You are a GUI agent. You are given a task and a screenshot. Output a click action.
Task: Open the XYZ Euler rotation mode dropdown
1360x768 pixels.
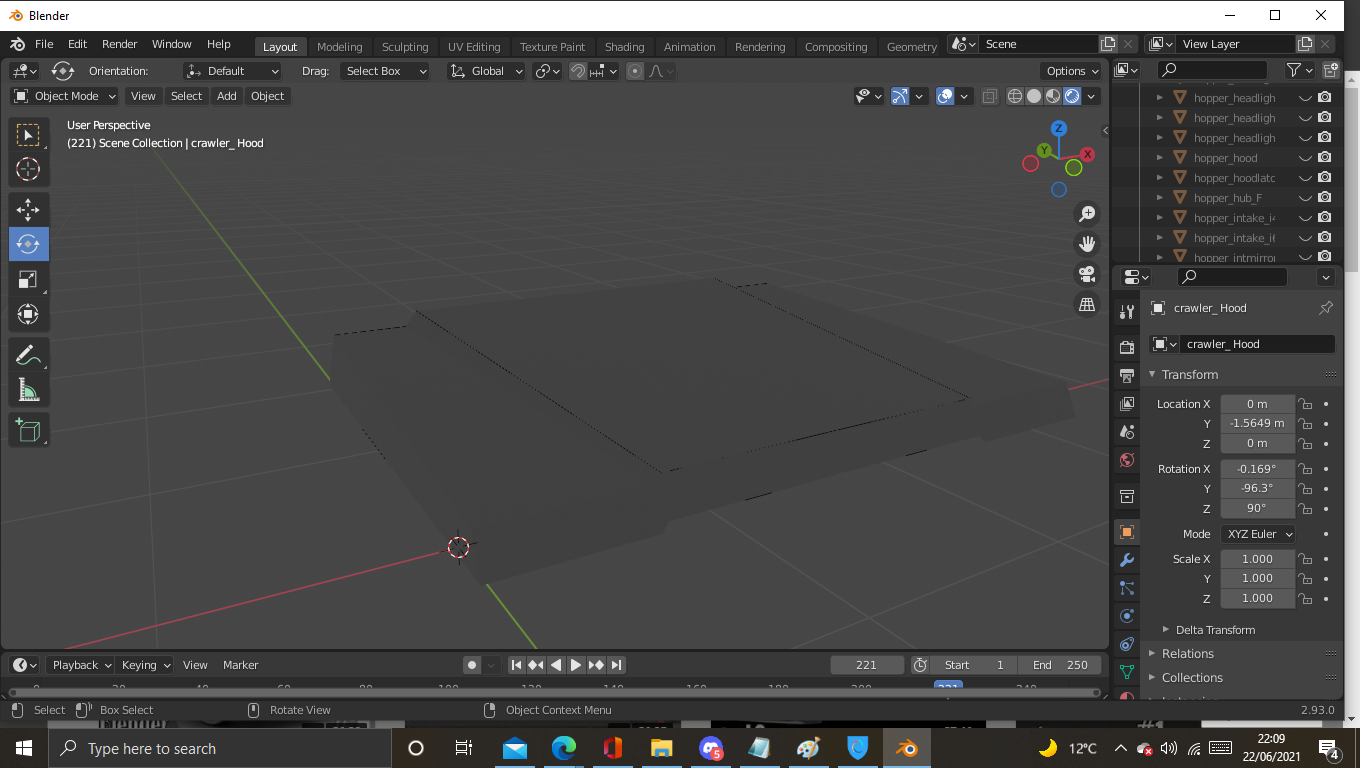pos(1258,534)
